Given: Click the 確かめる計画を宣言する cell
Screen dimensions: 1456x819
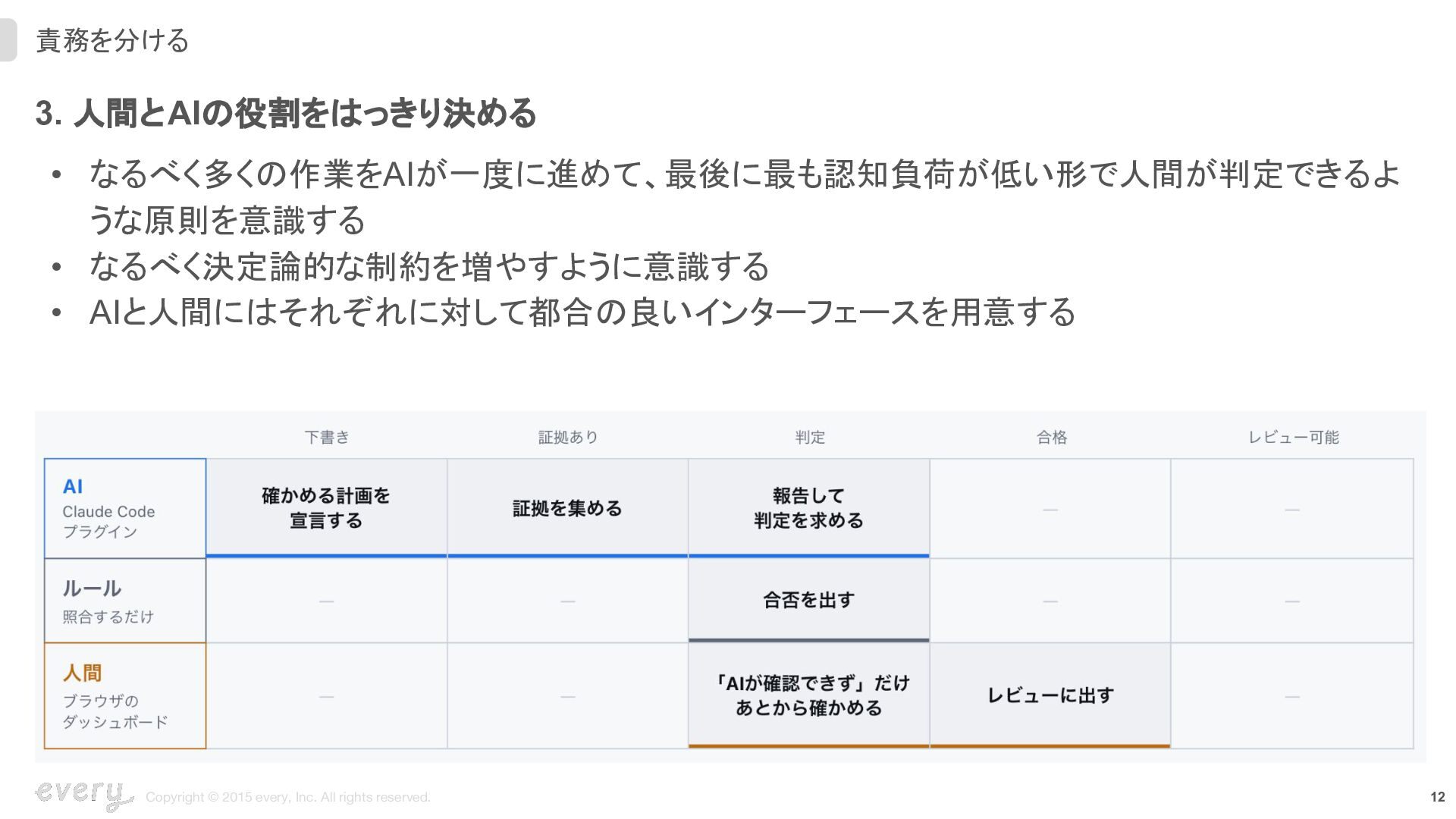Looking at the screenshot, I should click(327, 508).
